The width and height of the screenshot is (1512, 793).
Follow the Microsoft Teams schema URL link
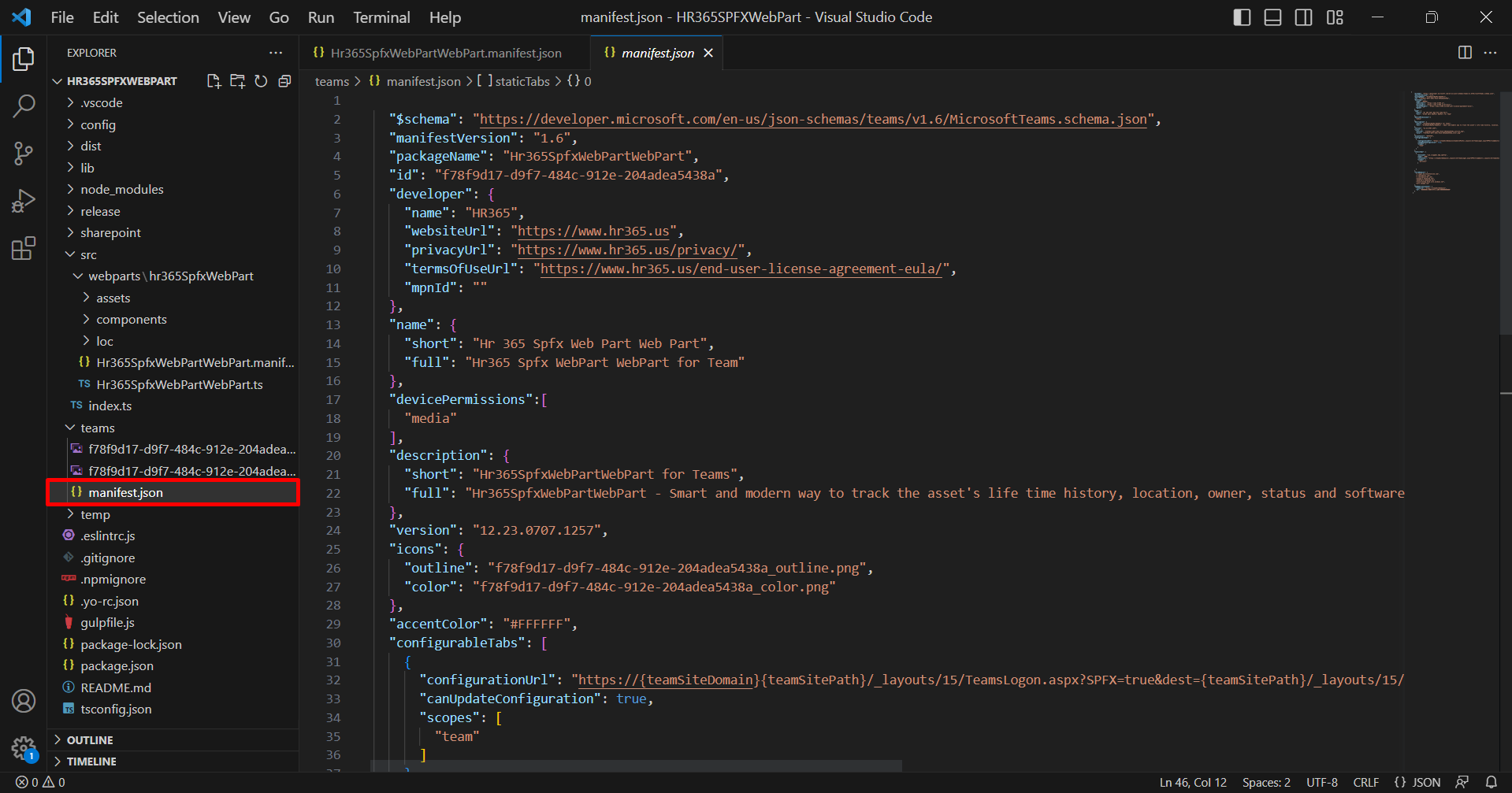(813, 119)
